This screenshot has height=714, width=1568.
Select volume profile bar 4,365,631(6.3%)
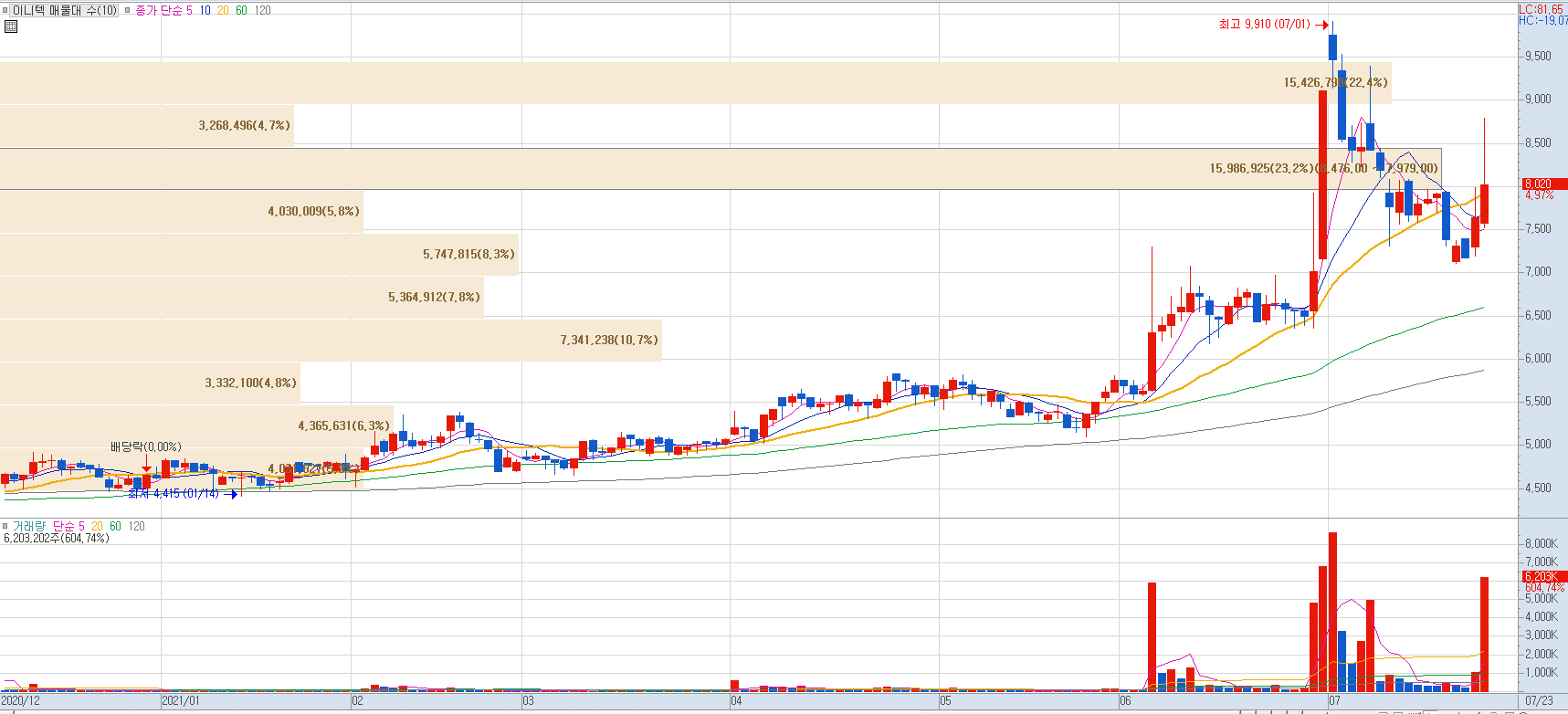[196, 426]
